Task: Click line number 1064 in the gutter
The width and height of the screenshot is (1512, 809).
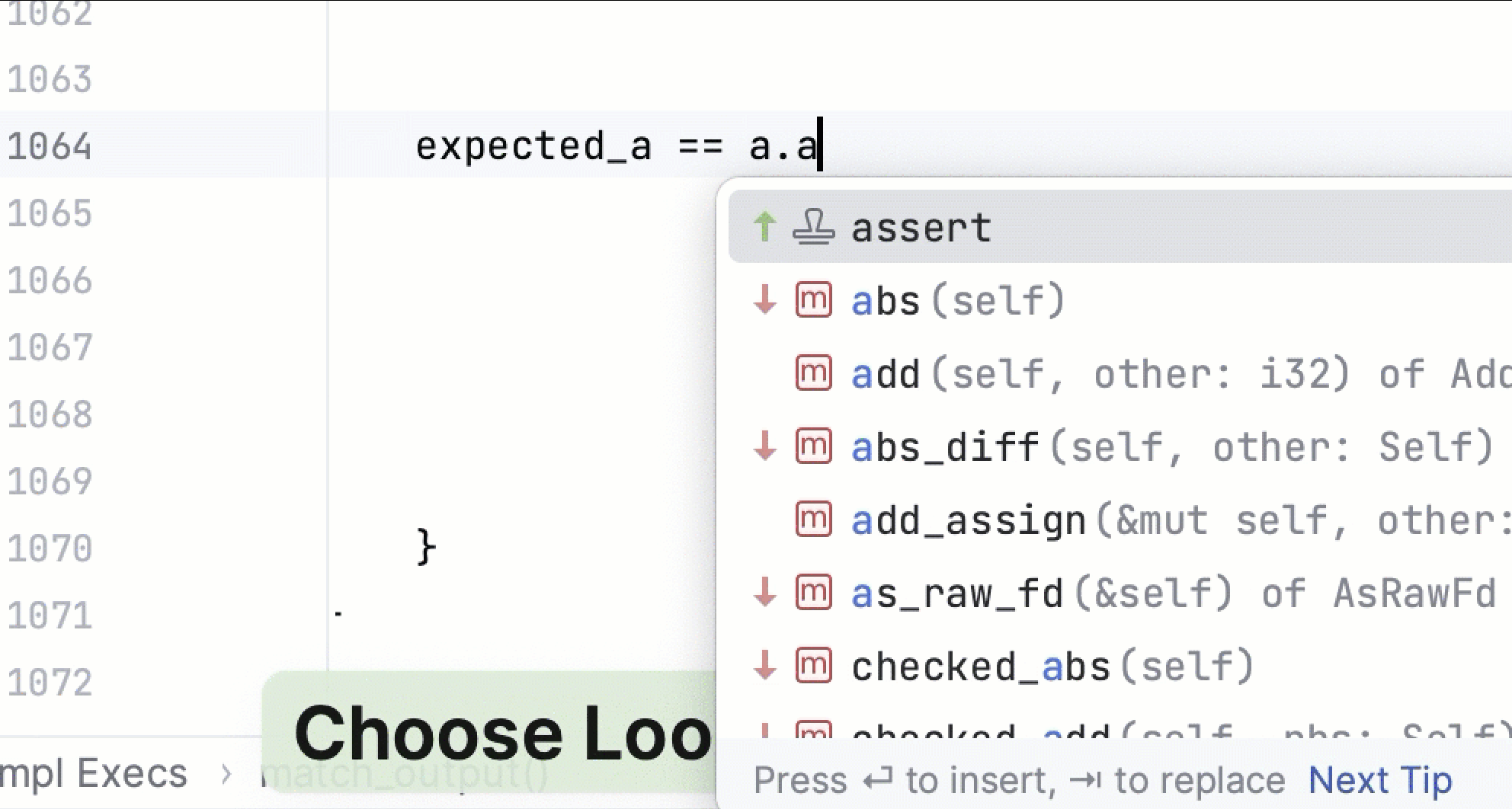Action: tap(50, 145)
